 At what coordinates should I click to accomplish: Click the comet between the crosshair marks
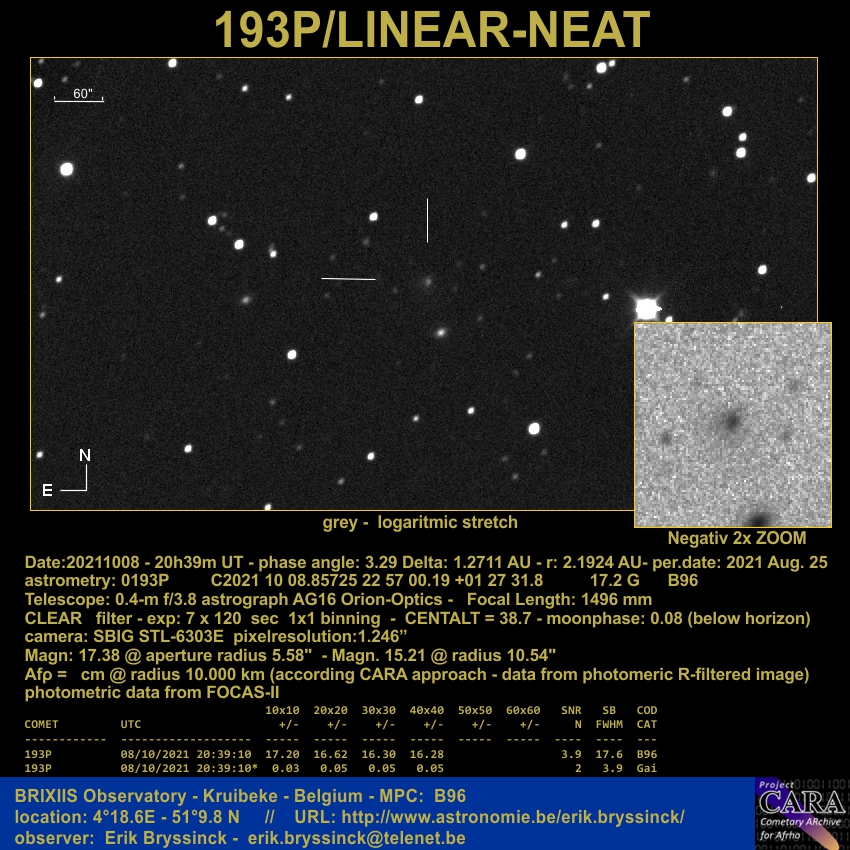(x=428, y=281)
